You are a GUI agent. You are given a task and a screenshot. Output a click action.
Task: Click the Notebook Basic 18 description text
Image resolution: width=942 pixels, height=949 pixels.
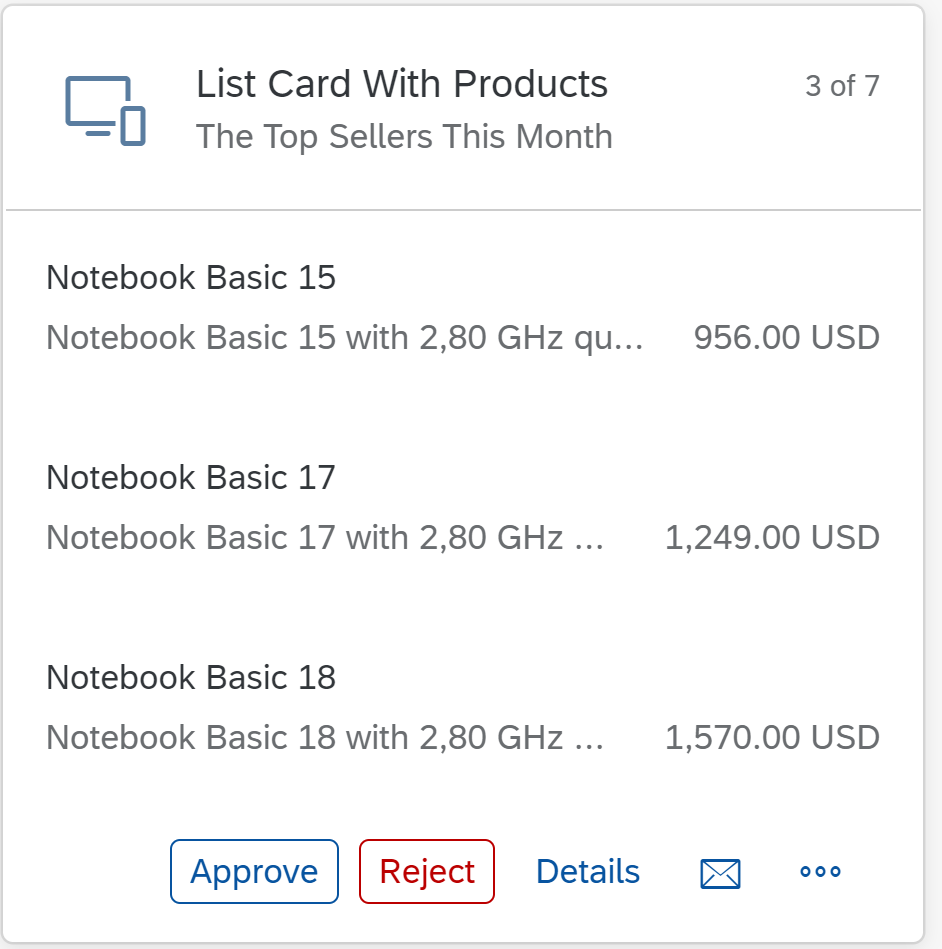tap(325, 737)
